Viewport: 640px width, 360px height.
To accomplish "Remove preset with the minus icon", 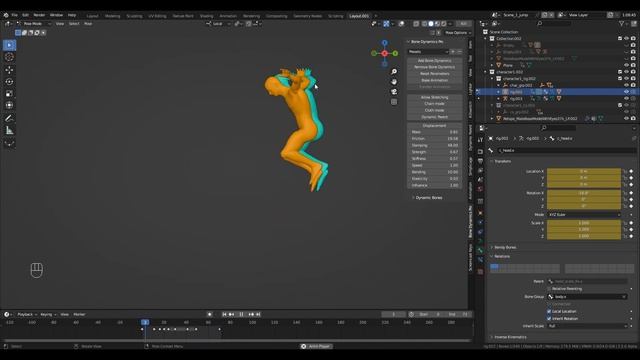I will [460, 52].
